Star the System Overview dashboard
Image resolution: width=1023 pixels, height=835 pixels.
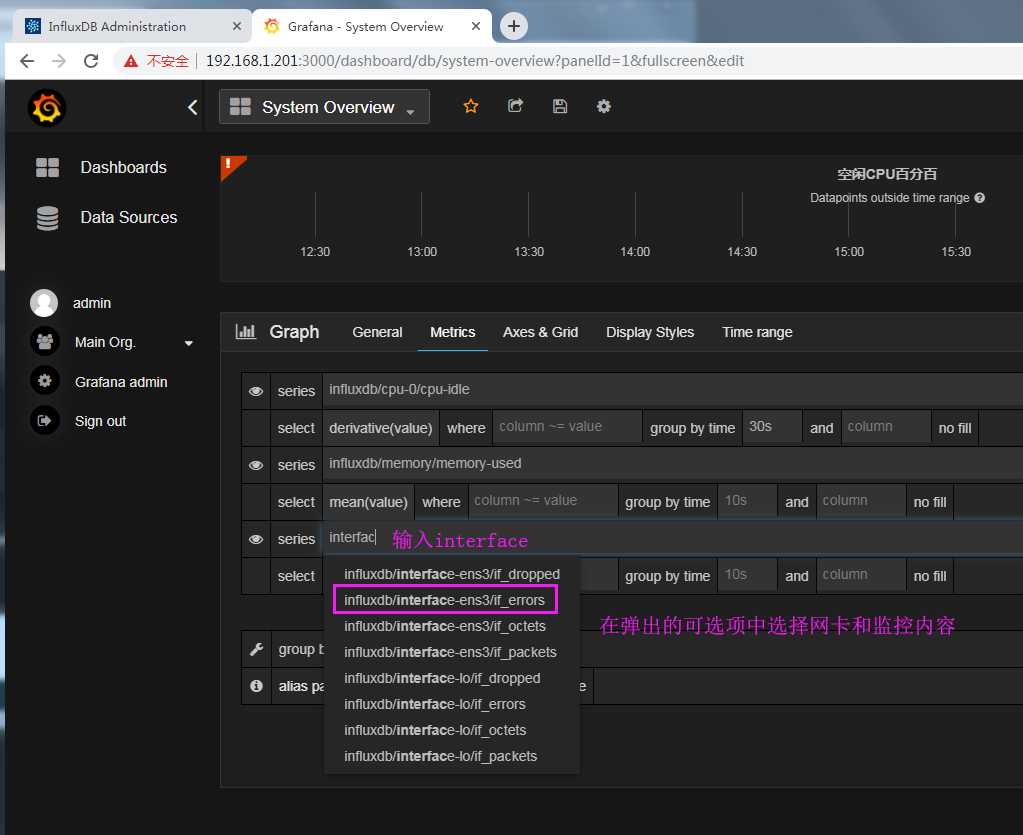click(x=471, y=106)
